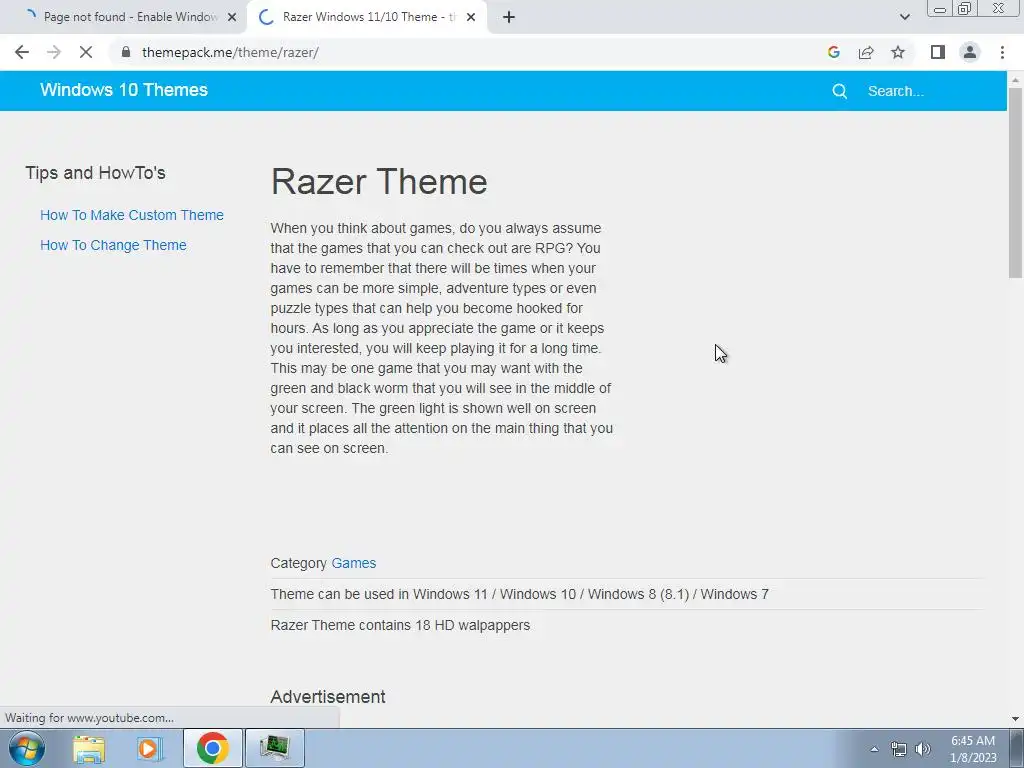Go back to the previous page

(x=22, y=52)
